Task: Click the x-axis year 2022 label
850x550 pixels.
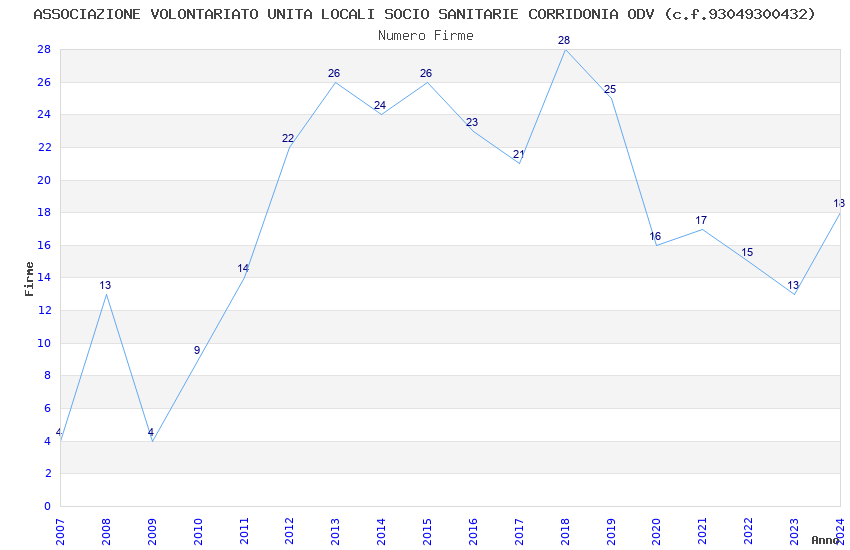Action: pyautogui.click(x=749, y=532)
